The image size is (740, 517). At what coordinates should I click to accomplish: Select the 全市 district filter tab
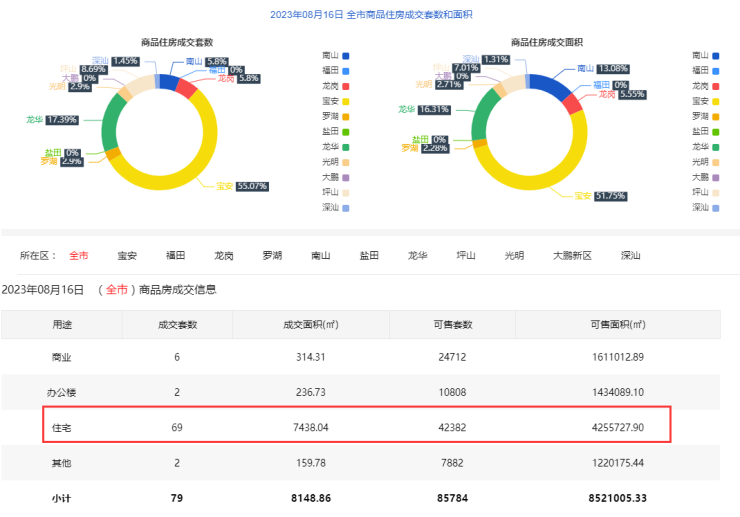pos(78,256)
